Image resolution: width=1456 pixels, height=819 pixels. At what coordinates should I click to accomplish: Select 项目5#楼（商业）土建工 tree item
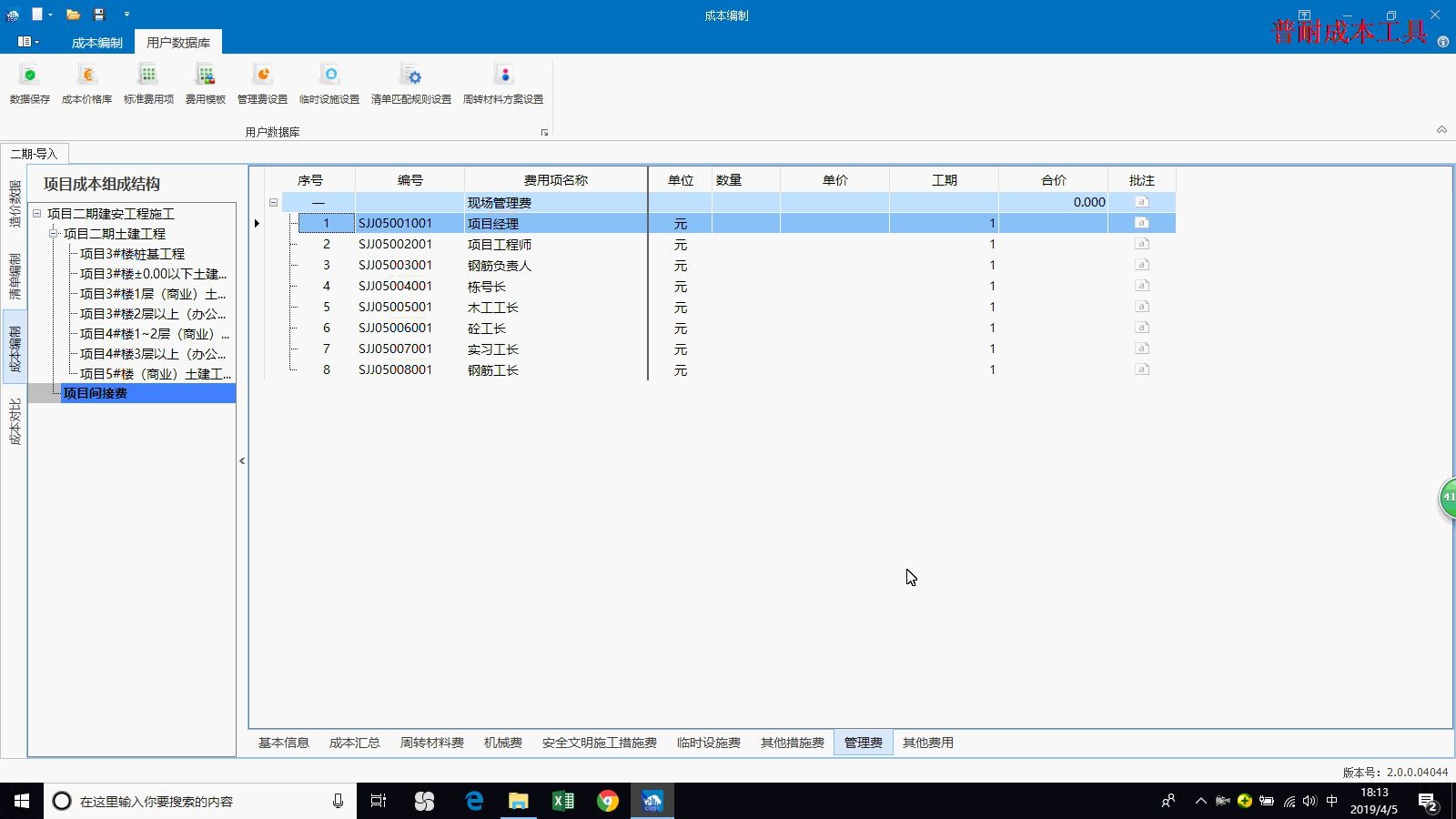pos(156,374)
